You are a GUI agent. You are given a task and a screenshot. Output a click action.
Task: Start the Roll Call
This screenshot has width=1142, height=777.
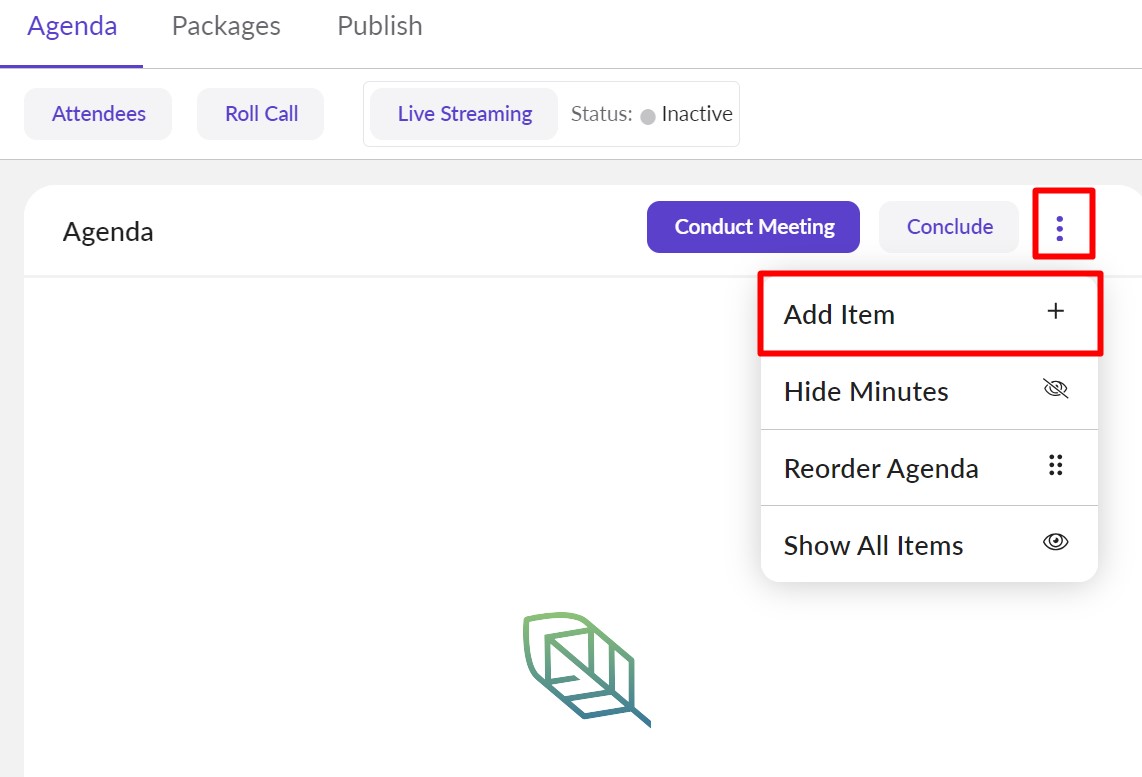pyautogui.click(x=261, y=114)
